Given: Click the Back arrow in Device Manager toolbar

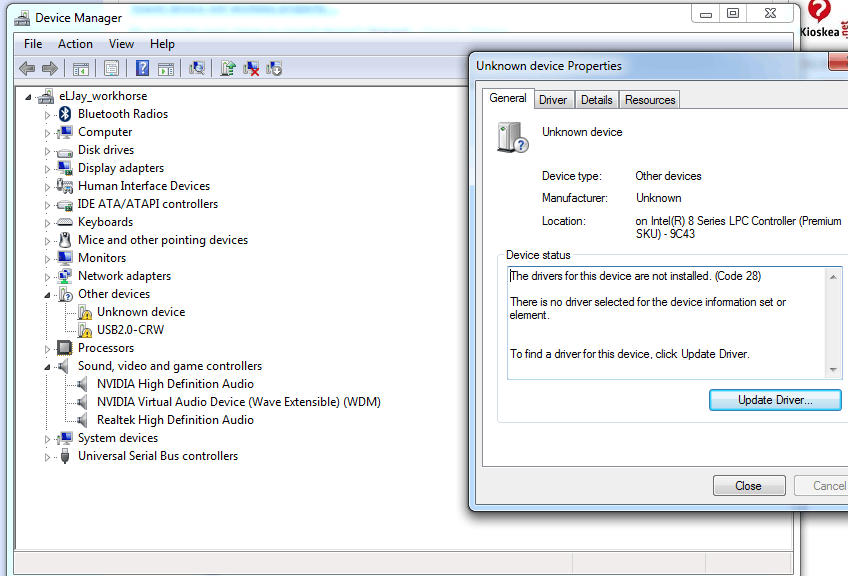Looking at the screenshot, I should pos(27,69).
